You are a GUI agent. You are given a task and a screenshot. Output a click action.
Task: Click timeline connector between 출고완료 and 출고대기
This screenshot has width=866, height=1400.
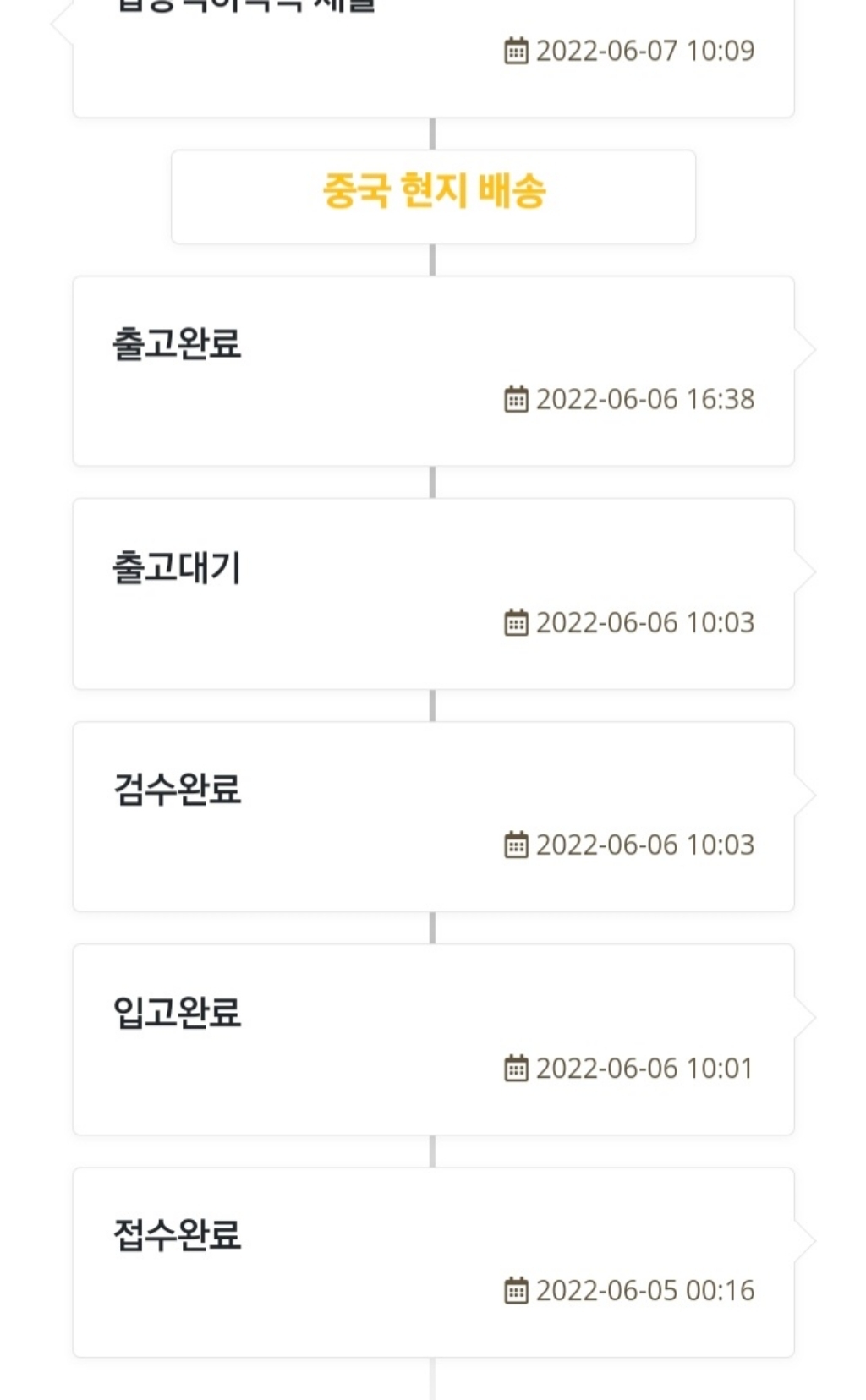(x=432, y=482)
